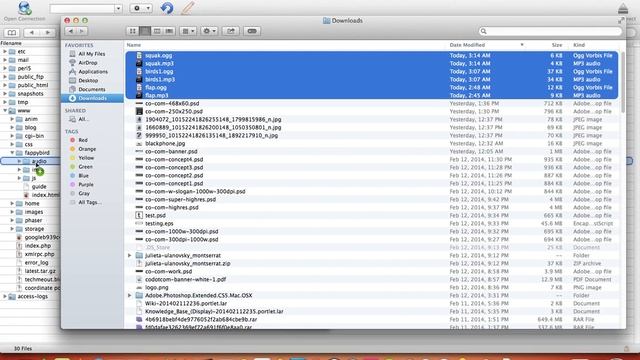The image size is (640, 360).
Task: Sort by Size column header
Action: (557, 45)
